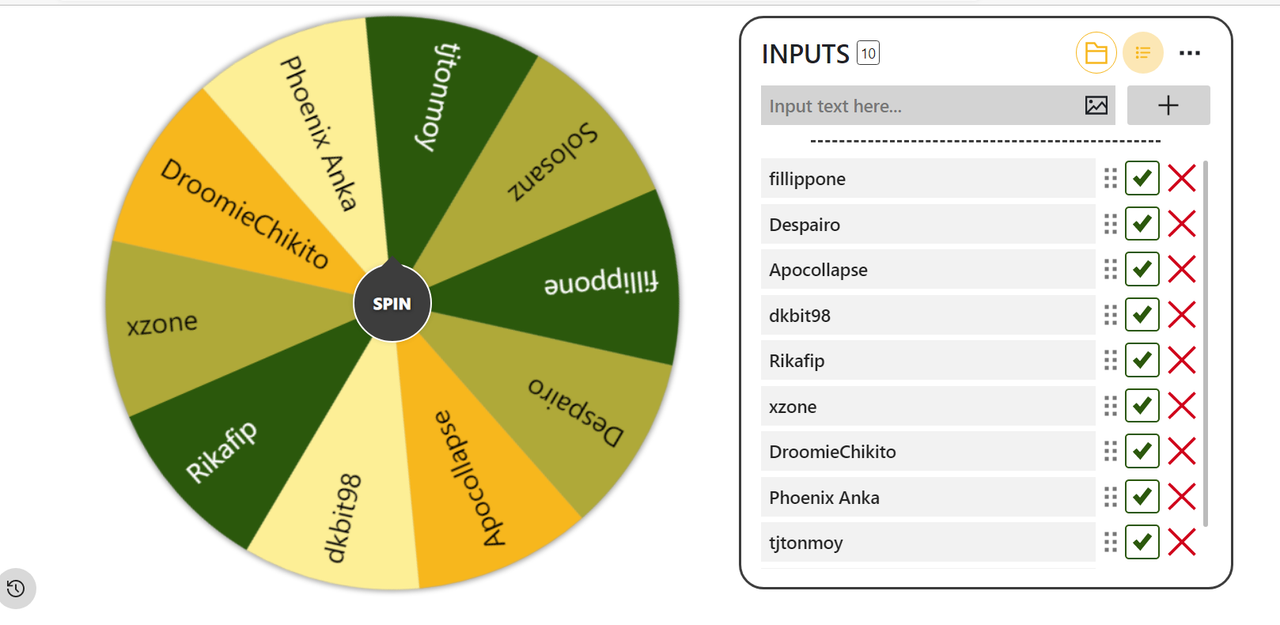
Task: Click the SPIN button at the wheel center
Action: 392,303
